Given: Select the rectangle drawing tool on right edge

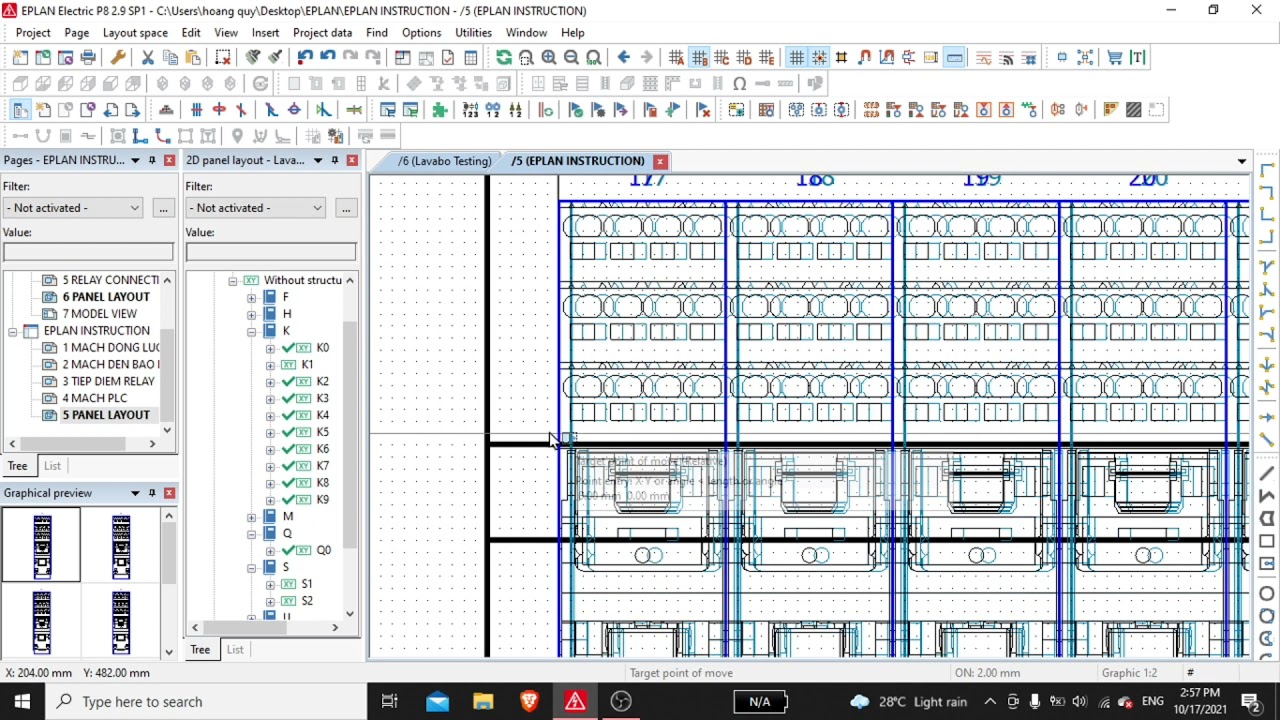Looking at the screenshot, I should point(1267,541).
